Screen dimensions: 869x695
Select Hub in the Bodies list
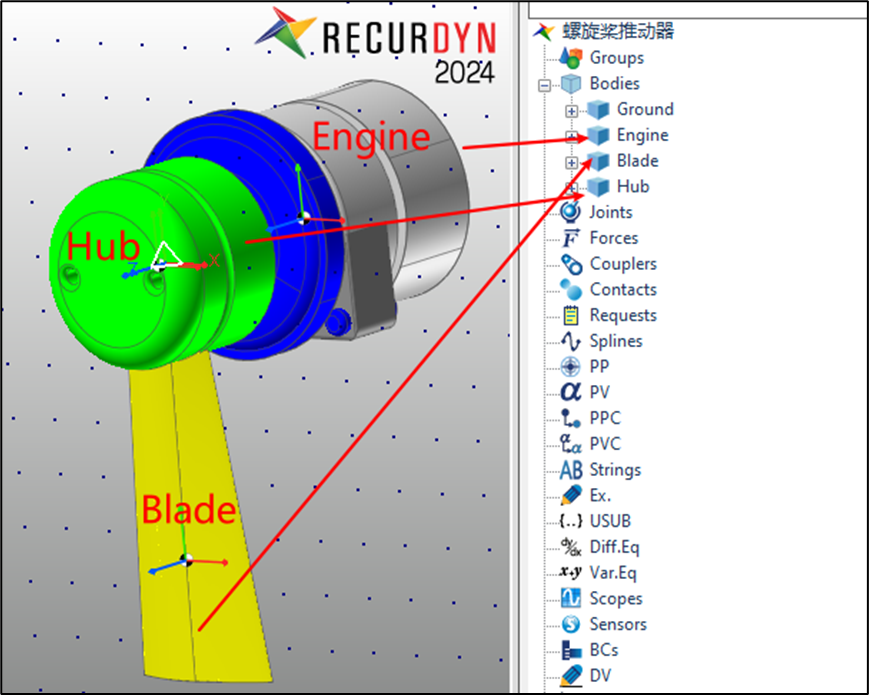coord(633,186)
